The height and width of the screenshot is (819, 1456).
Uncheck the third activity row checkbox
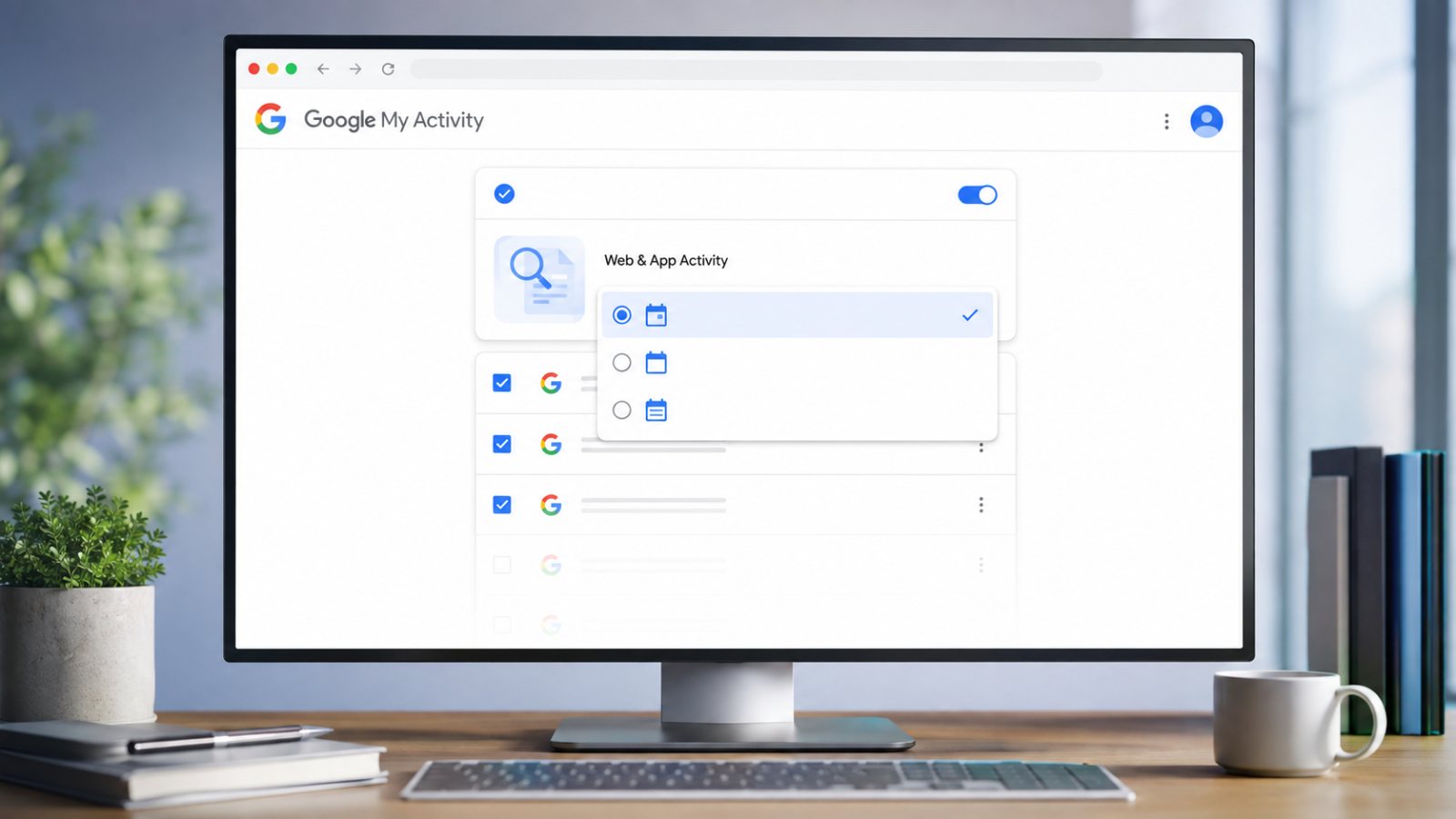501,504
